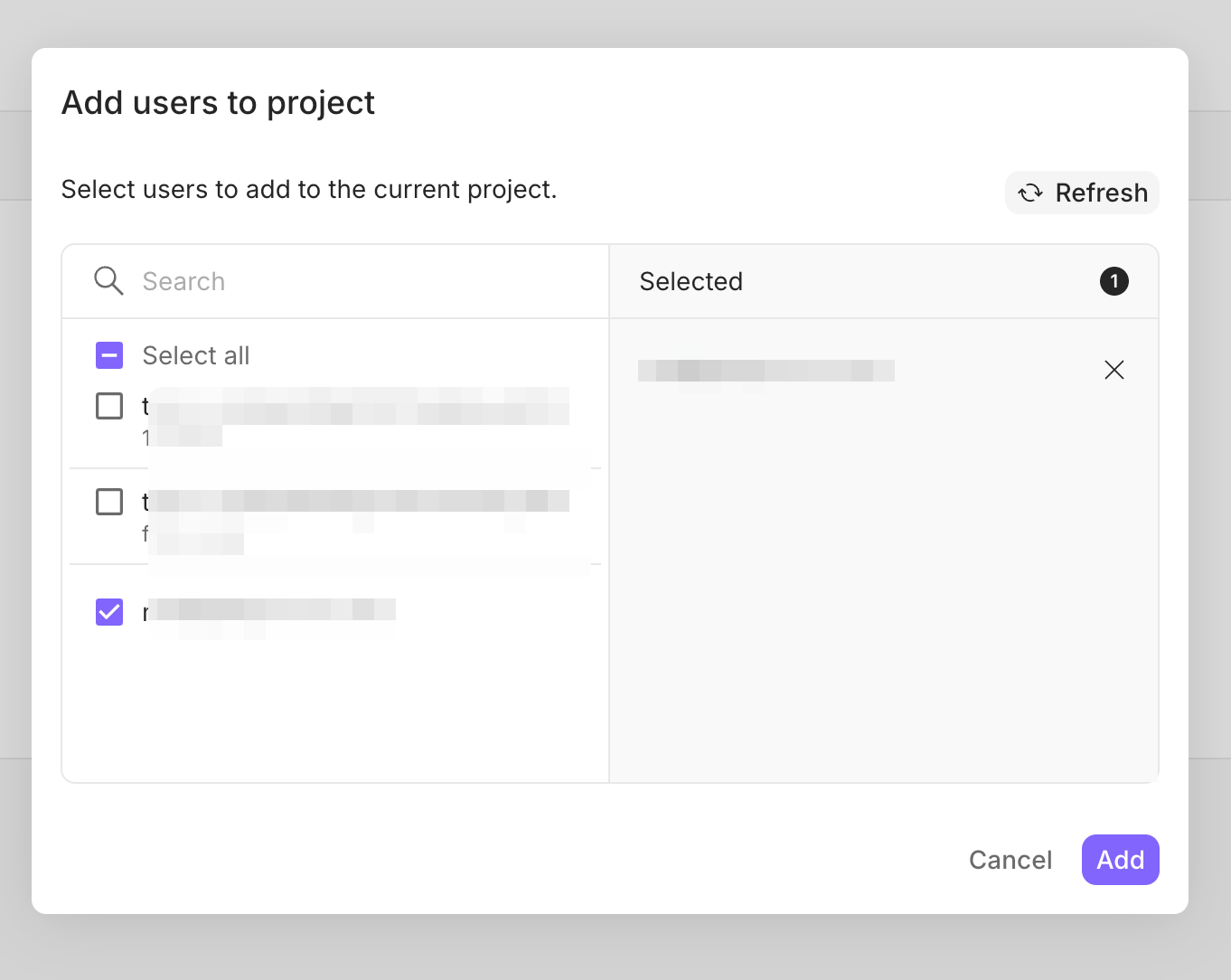
Task: Click the Refresh text label
Action: pyautogui.click(x=1101, y=193)
